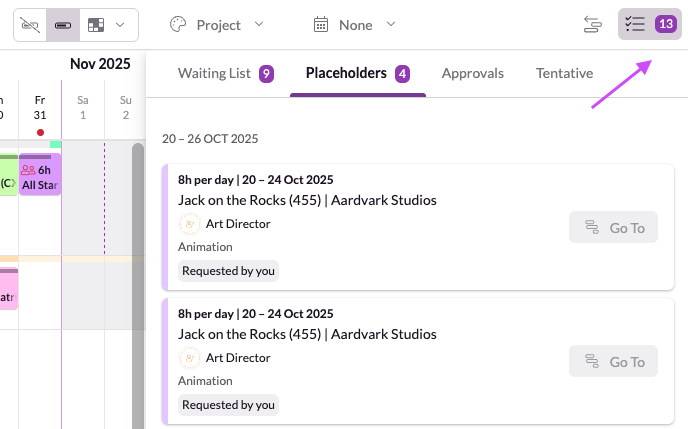Expand the view options chevron
The width and height of the screenshot is (688, 429).
click(121, 24)
